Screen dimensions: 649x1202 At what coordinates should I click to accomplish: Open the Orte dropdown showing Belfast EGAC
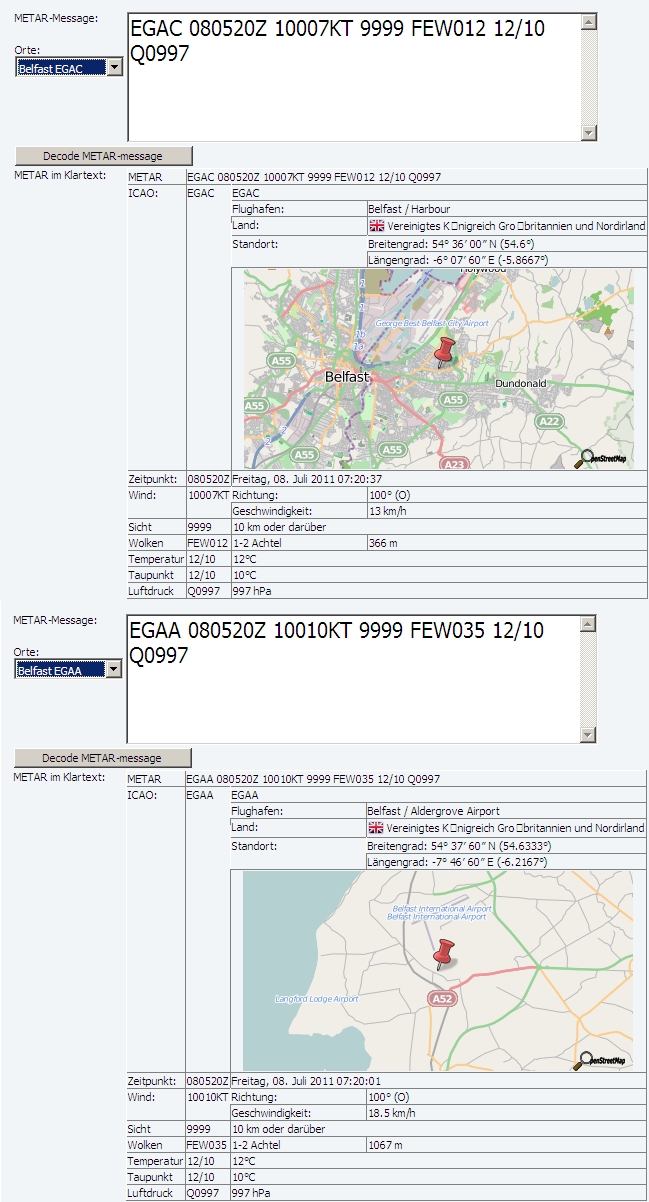pos(69,68)
